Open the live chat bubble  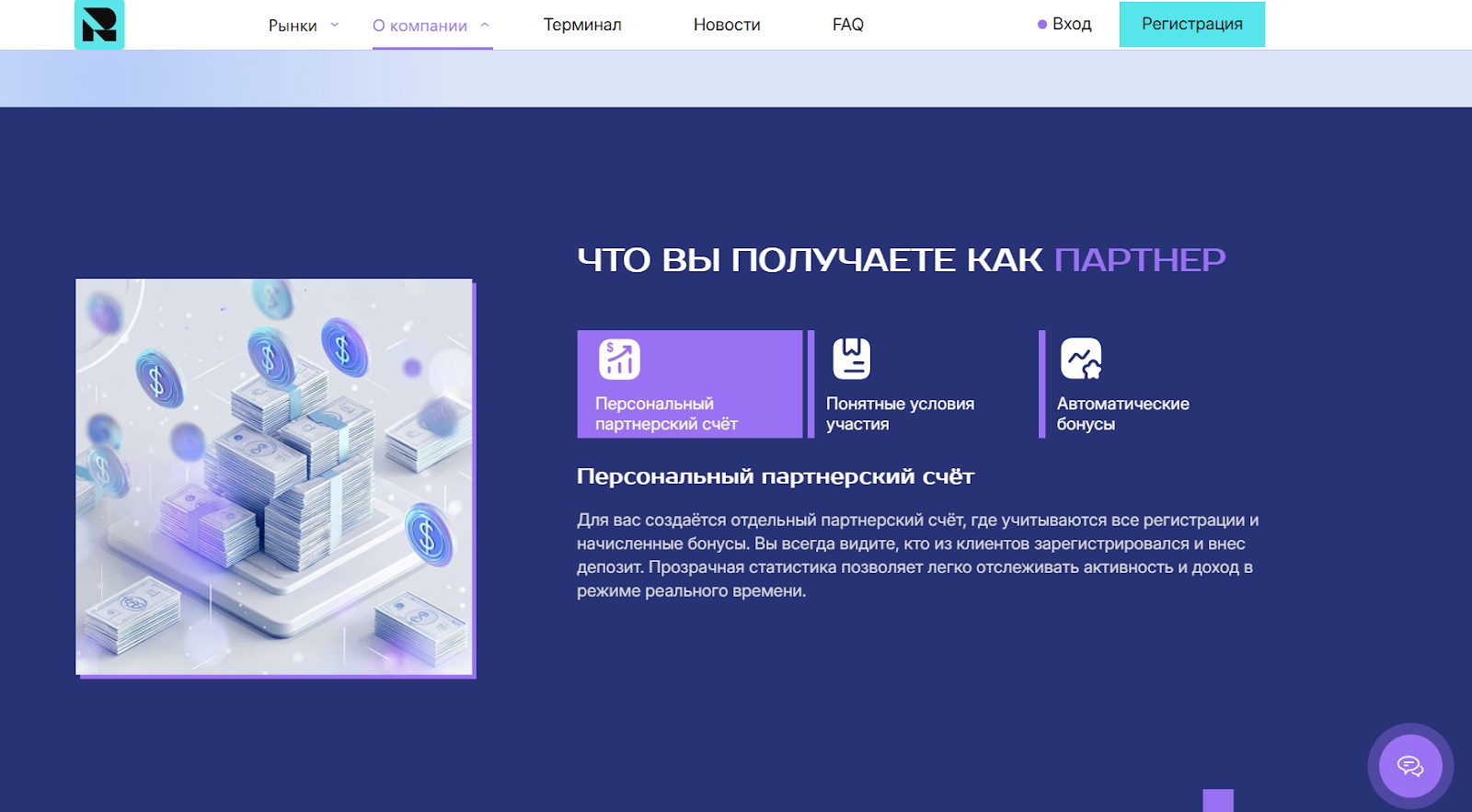click(1409, 765)
